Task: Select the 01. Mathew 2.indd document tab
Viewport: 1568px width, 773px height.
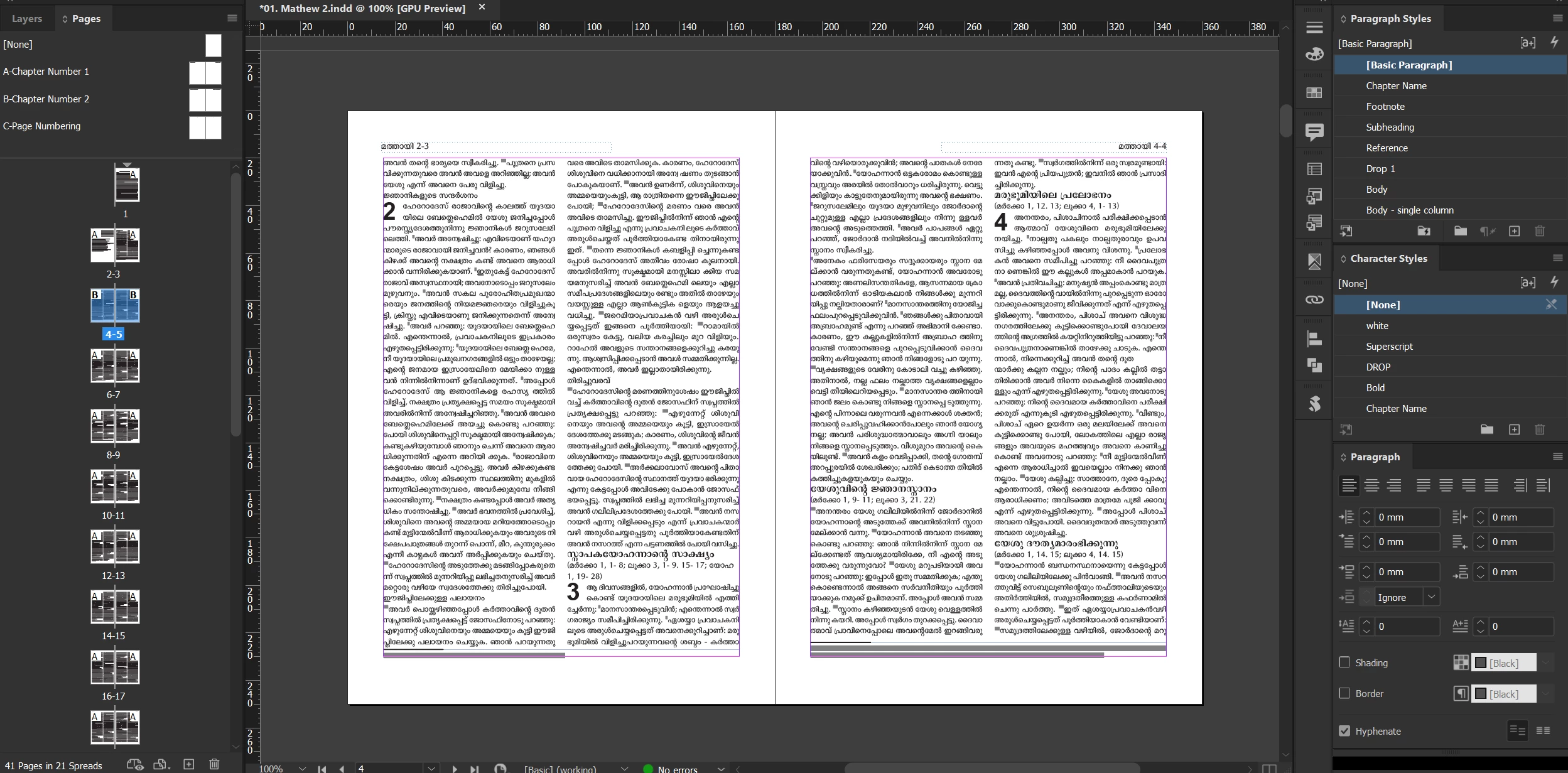Action: point(362,8)
